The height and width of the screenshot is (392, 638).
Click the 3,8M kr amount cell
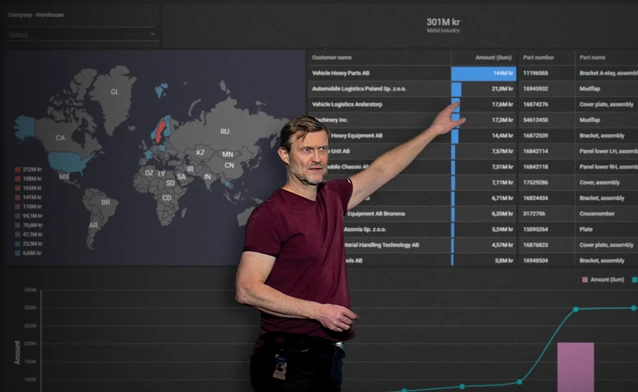484,261
